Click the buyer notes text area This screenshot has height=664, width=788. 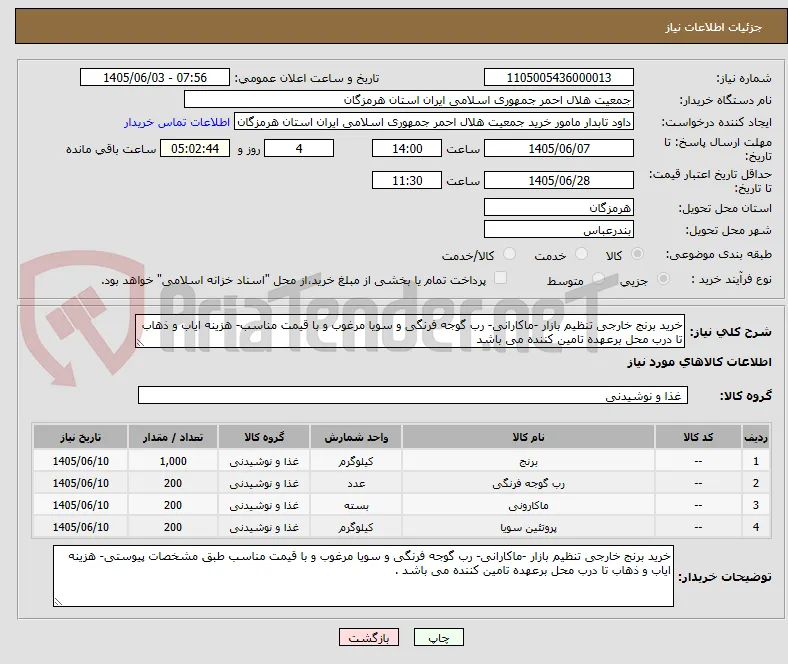point(363,576)
